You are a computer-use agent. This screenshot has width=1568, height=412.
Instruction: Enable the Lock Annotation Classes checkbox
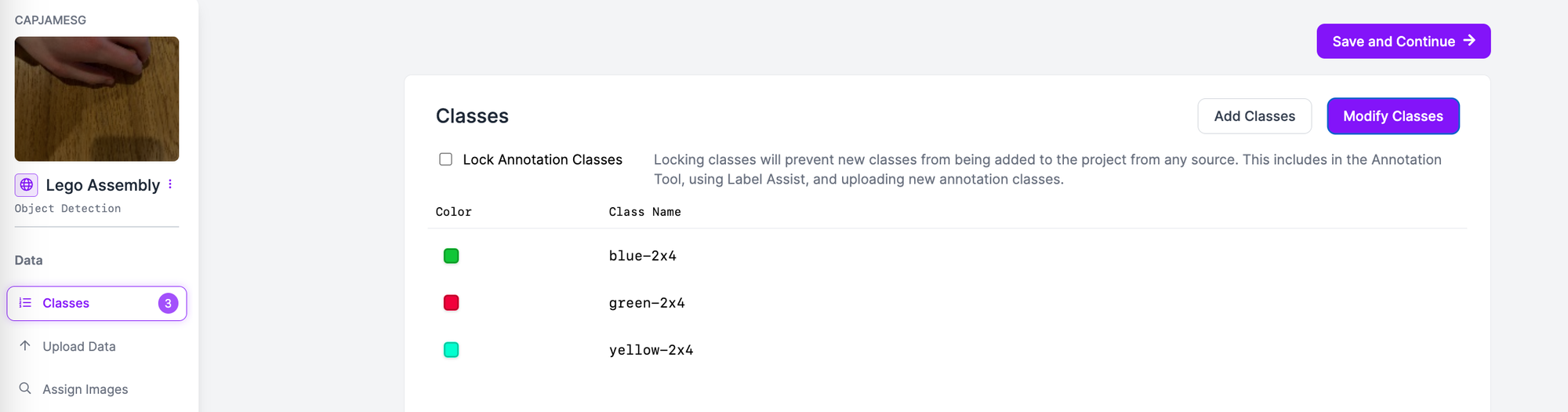446,159
